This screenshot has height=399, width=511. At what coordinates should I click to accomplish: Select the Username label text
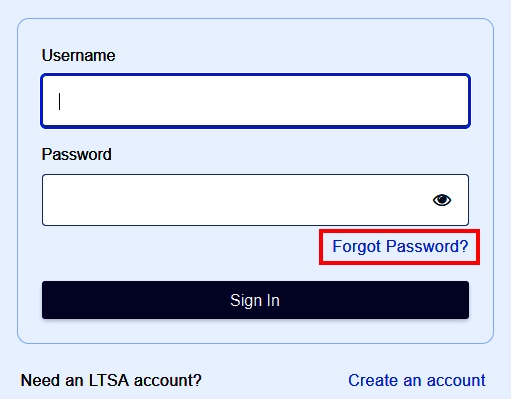pos(78,55)
